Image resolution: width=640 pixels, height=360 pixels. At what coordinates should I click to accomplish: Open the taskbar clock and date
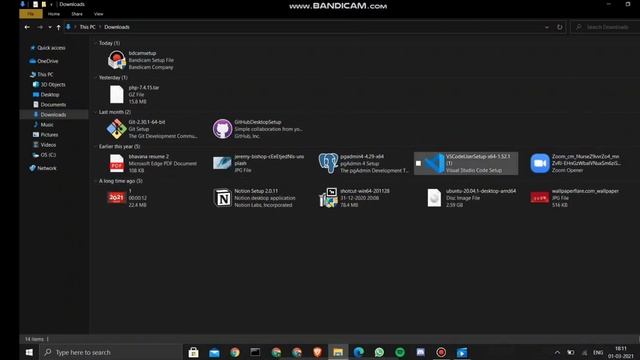620,353
